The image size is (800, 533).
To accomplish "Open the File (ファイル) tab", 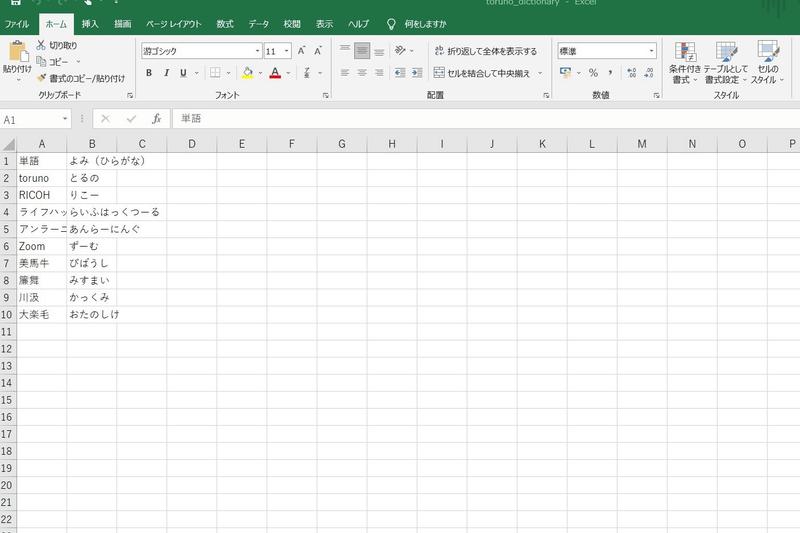I will tap(17, 24).
